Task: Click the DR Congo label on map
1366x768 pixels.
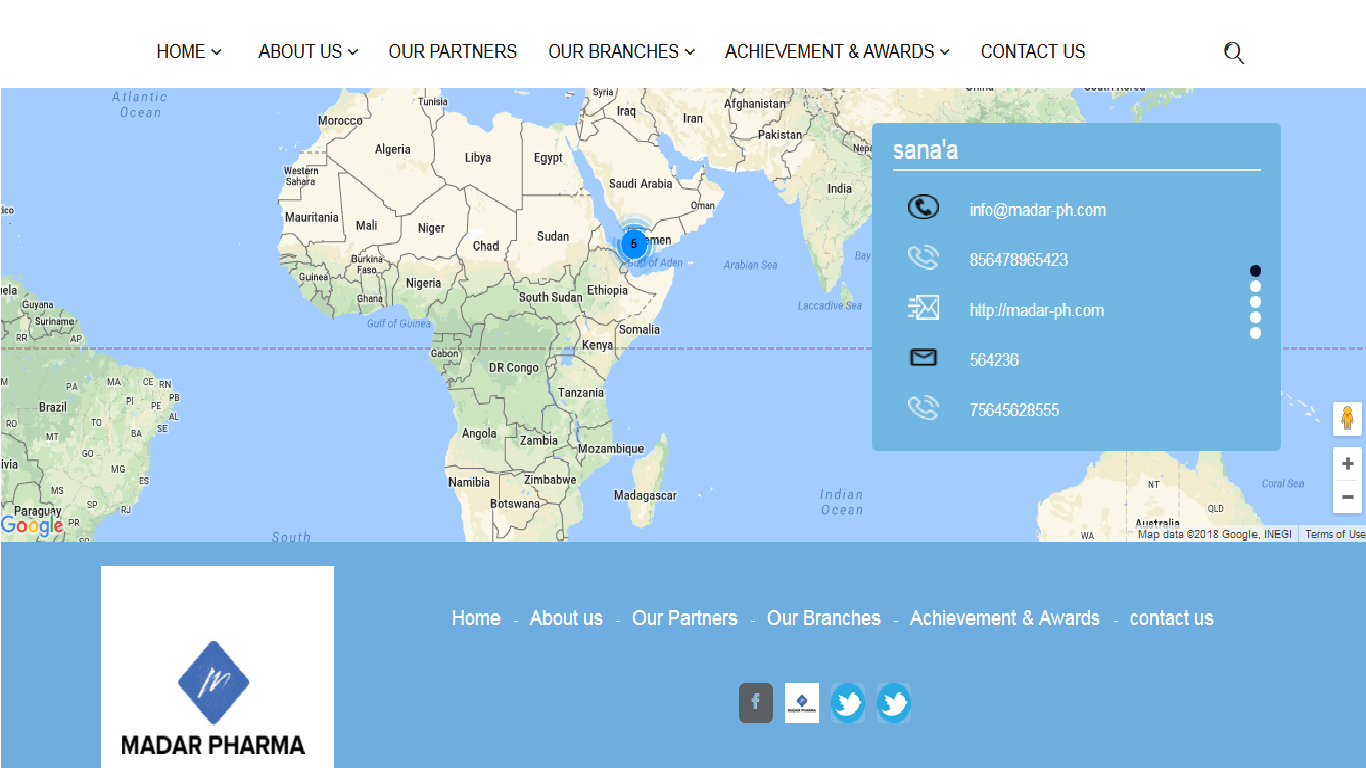Action: point(514,368)
